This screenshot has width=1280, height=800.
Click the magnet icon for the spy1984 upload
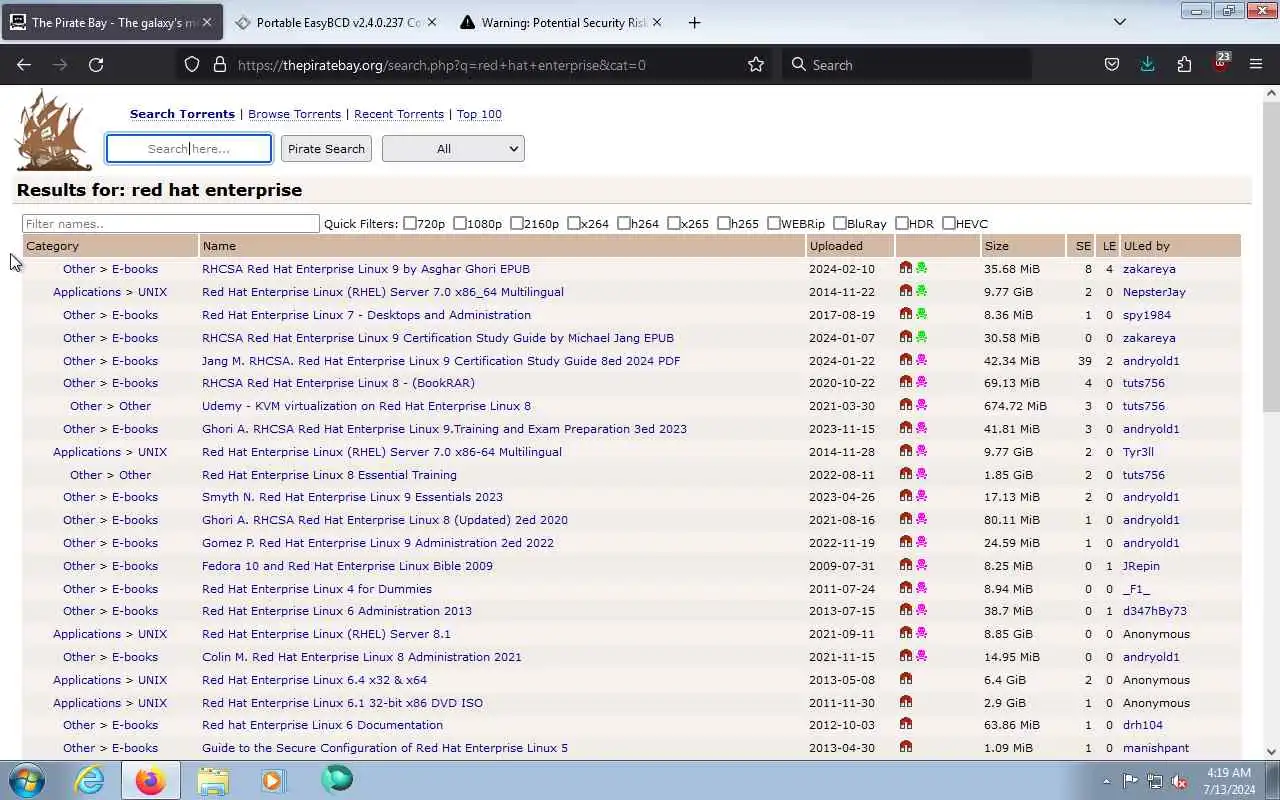pyautogui.click(x=906, y=314)
